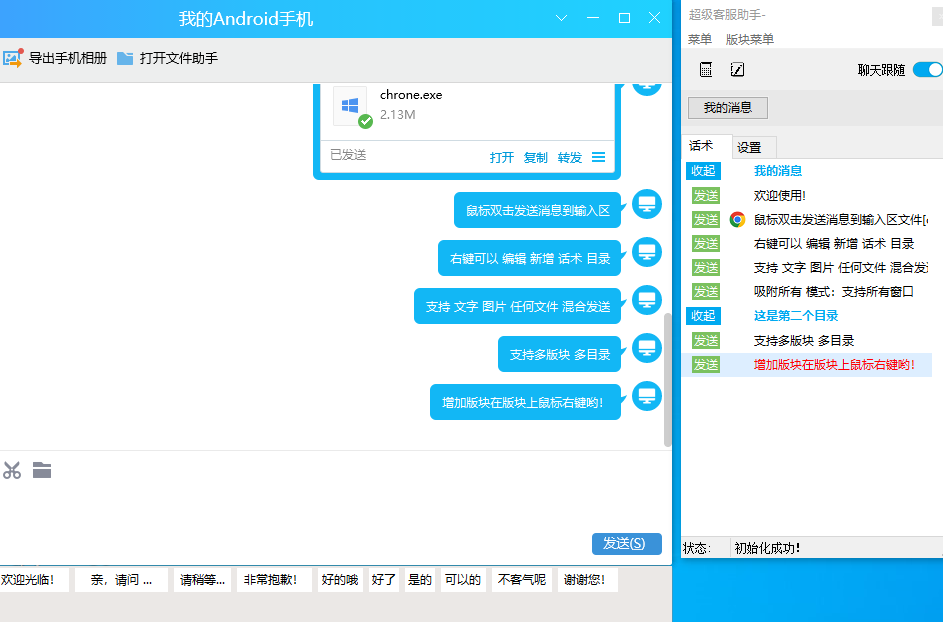The width and height of the screenshot is (943, 622).
Task: Click 转发 link on the file message
Action: [569, 157]
